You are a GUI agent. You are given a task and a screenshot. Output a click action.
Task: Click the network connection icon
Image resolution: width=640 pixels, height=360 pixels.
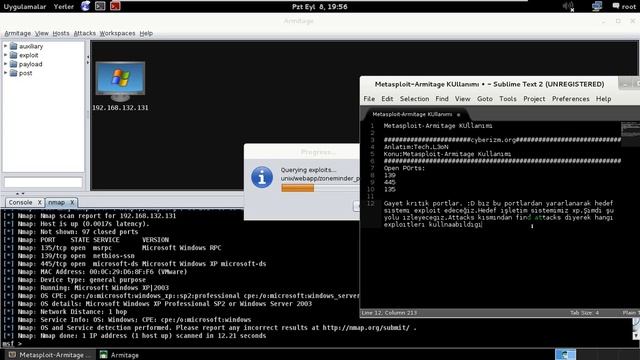tap(597, 6)
